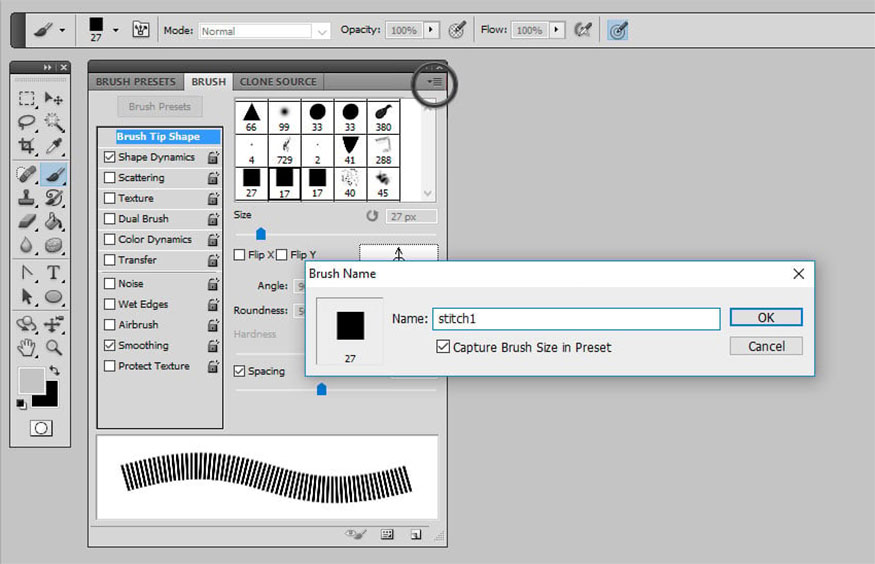Screen dimensions: 875x564
Task: Disable the Smoothing option
Action: click(110, 345)
